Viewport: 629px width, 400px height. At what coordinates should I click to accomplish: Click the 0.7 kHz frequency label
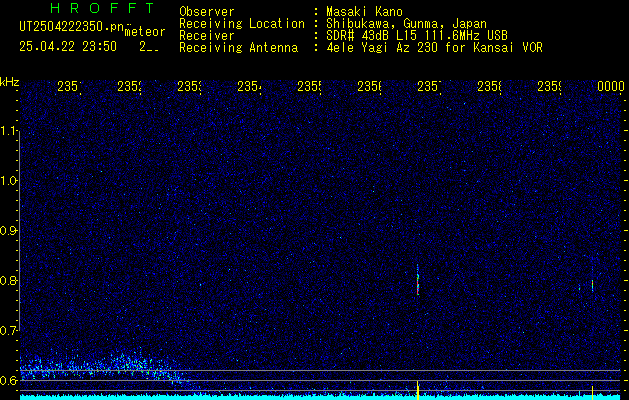8,331
